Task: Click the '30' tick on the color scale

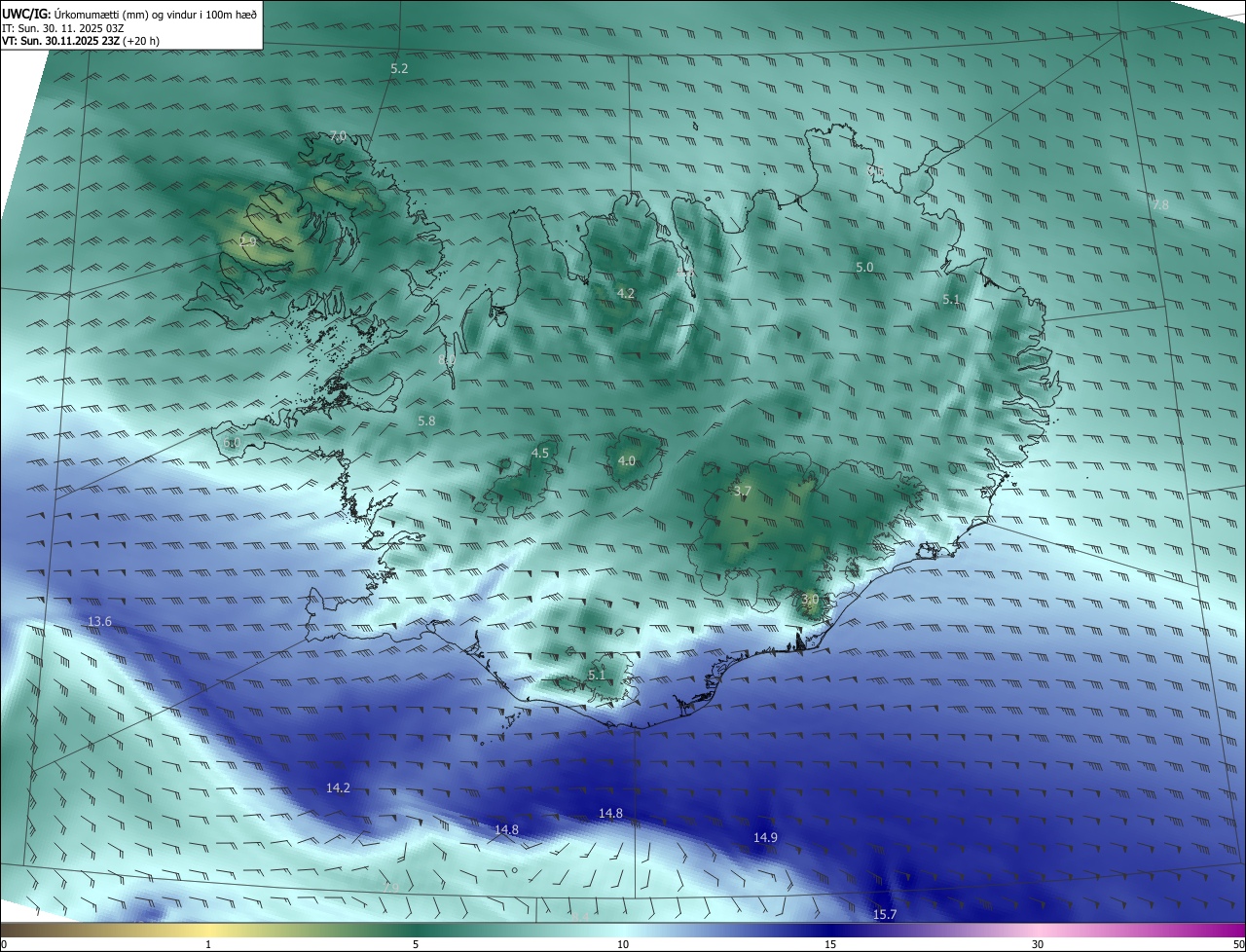Action: 1038,944
